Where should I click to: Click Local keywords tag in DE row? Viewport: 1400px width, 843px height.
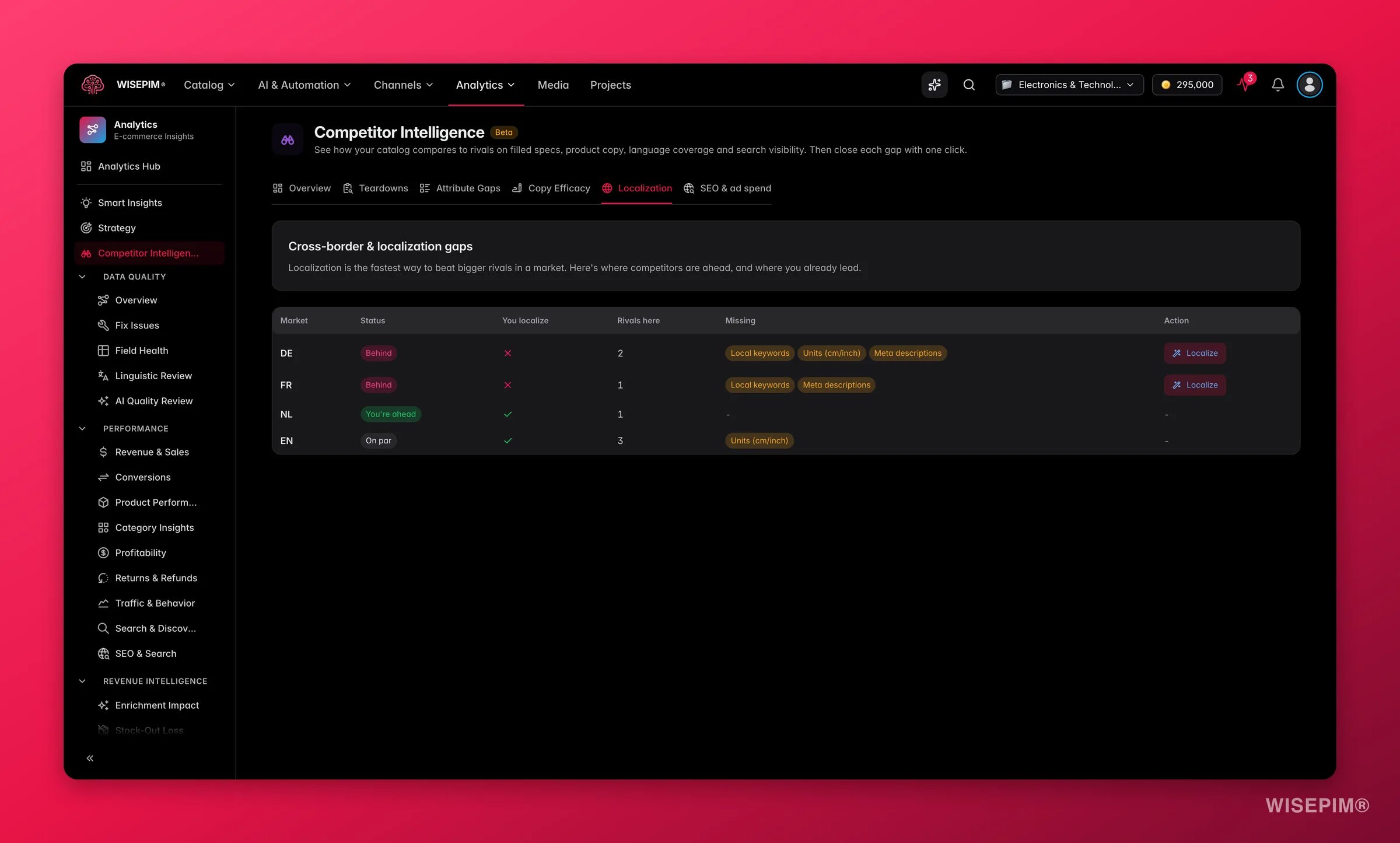click(x=759, y=353)
